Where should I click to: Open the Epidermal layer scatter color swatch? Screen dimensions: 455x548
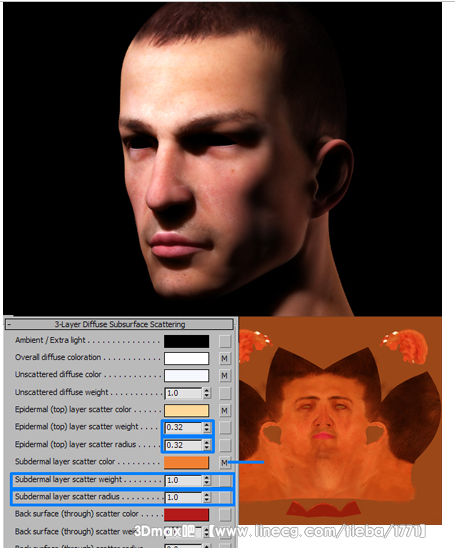tap(187, 410)
